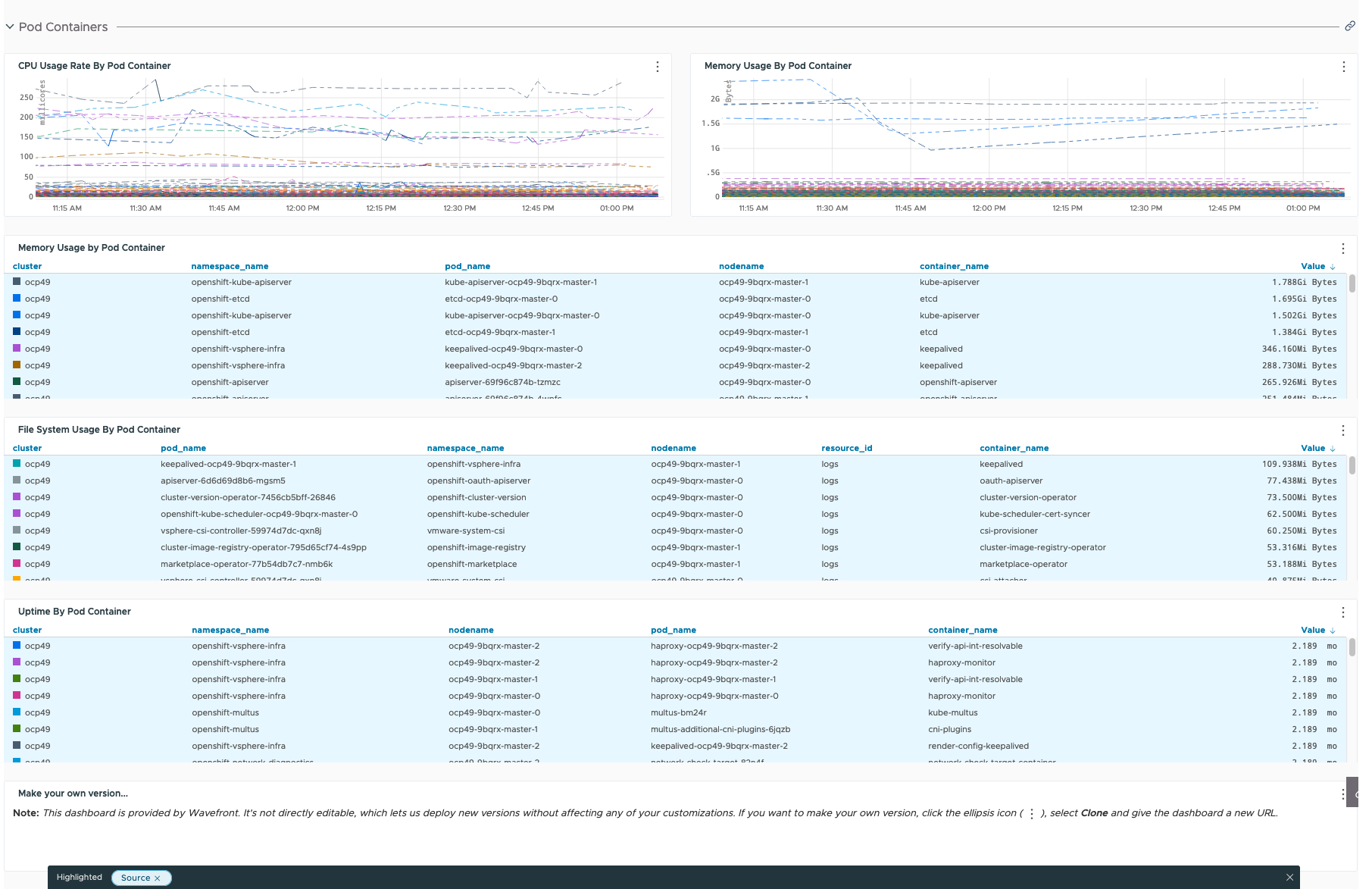Select csi-provisioner container name cell
Screen dimensions: 1372x889
tap(1008, 531)
